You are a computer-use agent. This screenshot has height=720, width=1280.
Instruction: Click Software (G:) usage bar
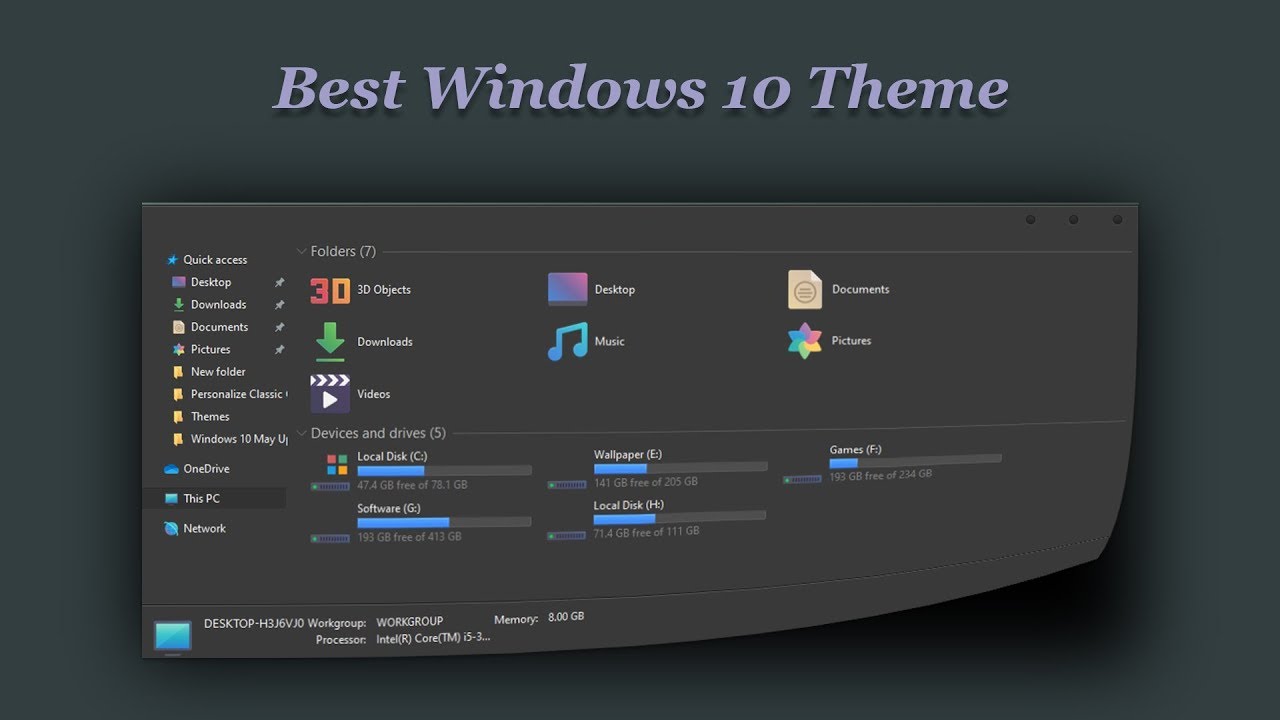point(444,522)
